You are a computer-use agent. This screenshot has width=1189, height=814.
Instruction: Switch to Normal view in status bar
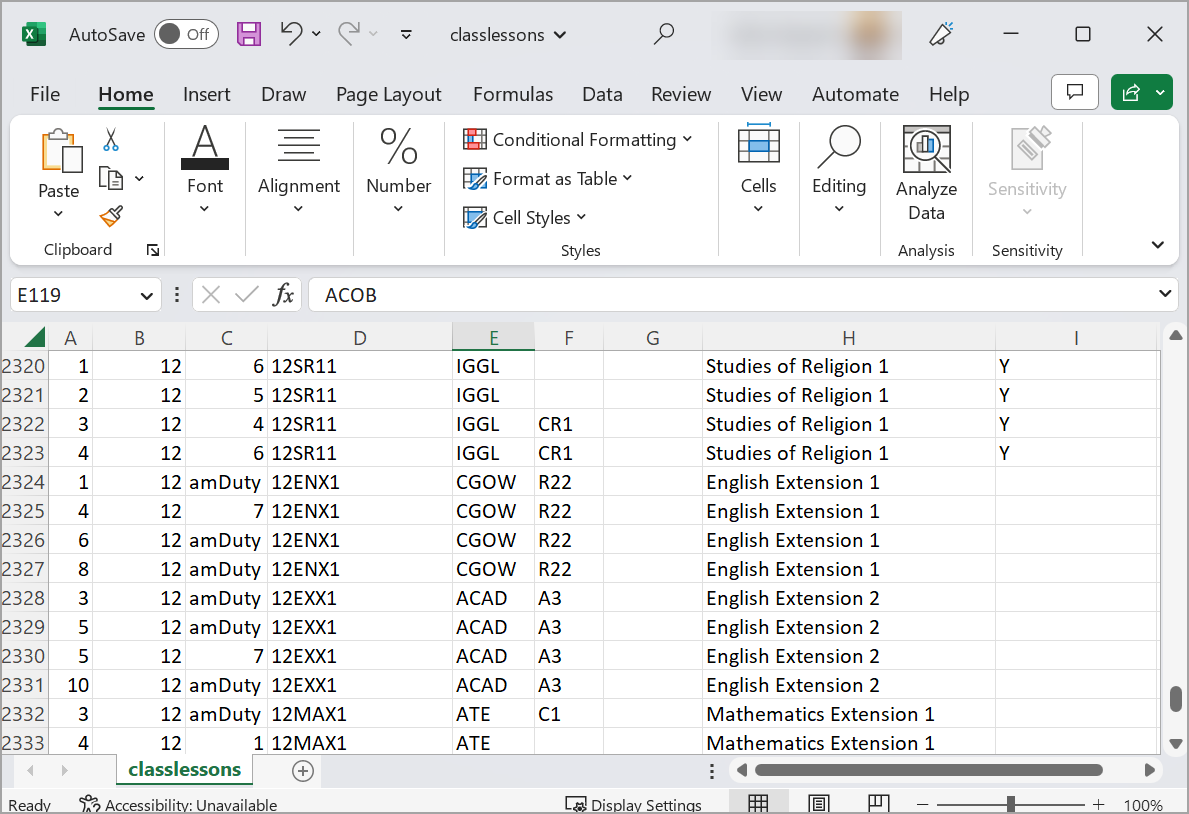coord(758,804)
